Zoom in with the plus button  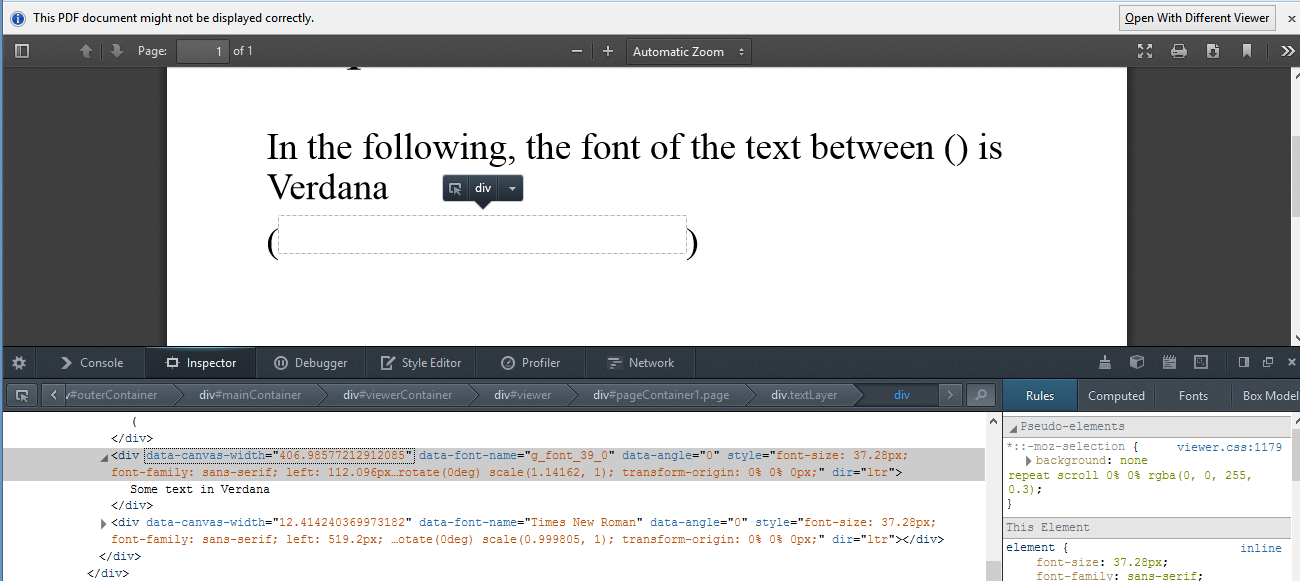coord(607,51)
